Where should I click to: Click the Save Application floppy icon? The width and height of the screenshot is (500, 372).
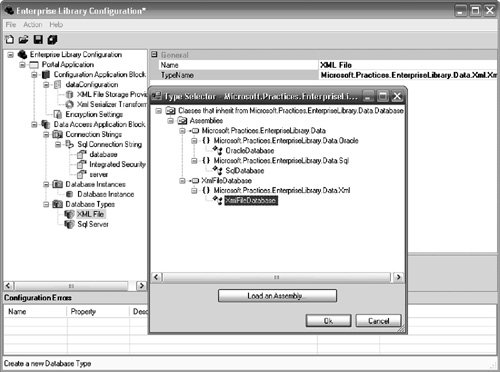click(38, 40)
